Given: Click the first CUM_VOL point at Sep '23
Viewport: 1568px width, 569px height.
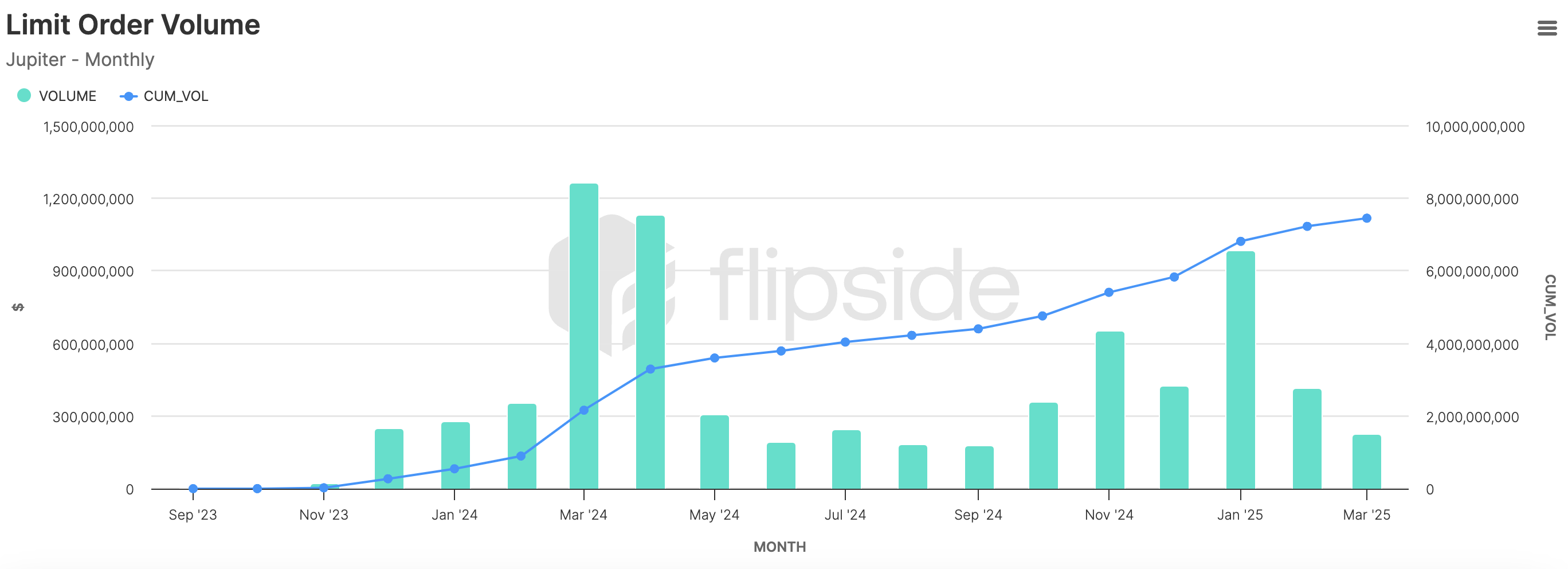Looking at the screenshot, I should pos(193,489).
